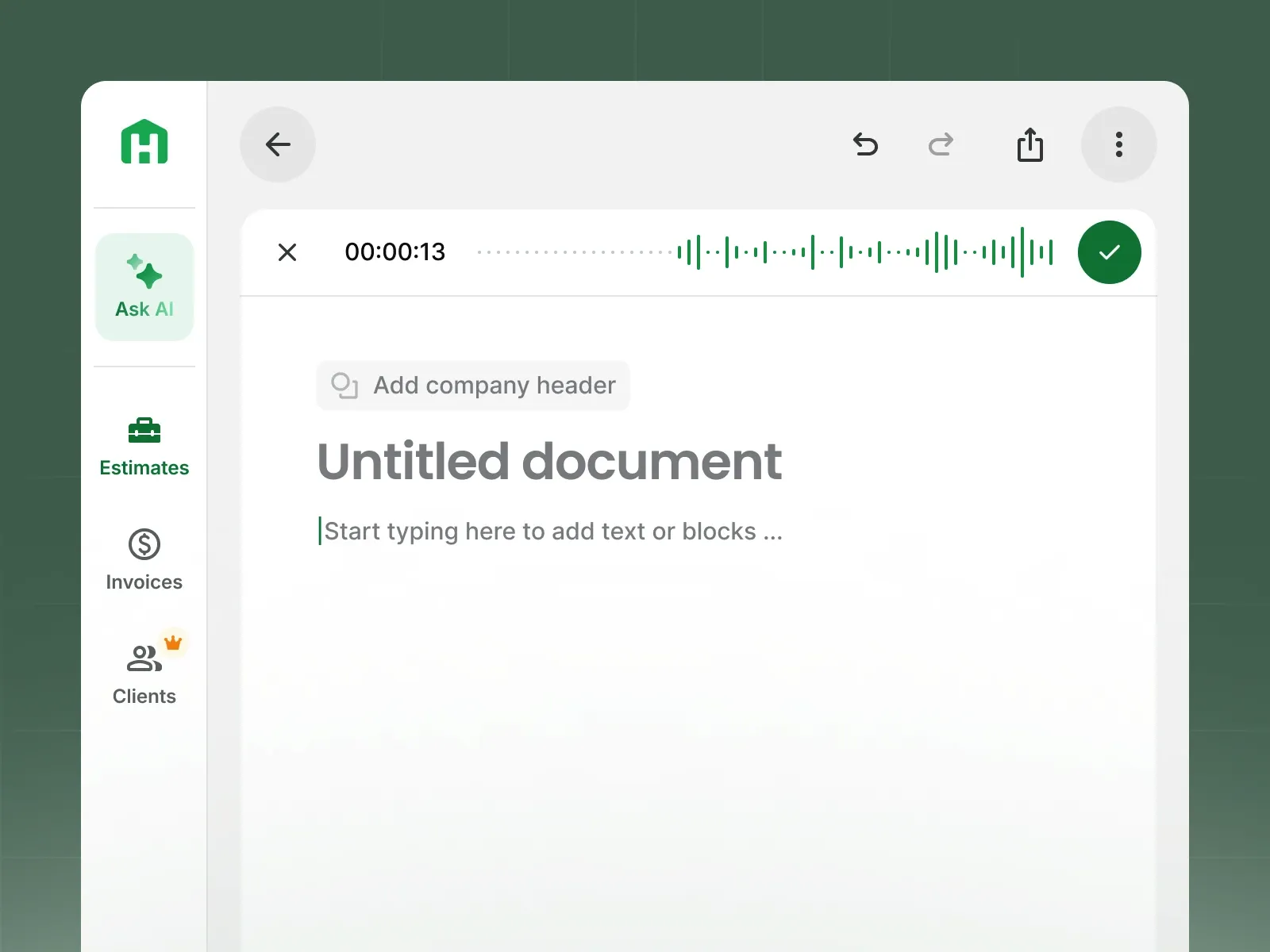The width and height of the screenshot is (1270, 952).
Task: Click the Untitled document title to rename
Action: coord(549,462)
